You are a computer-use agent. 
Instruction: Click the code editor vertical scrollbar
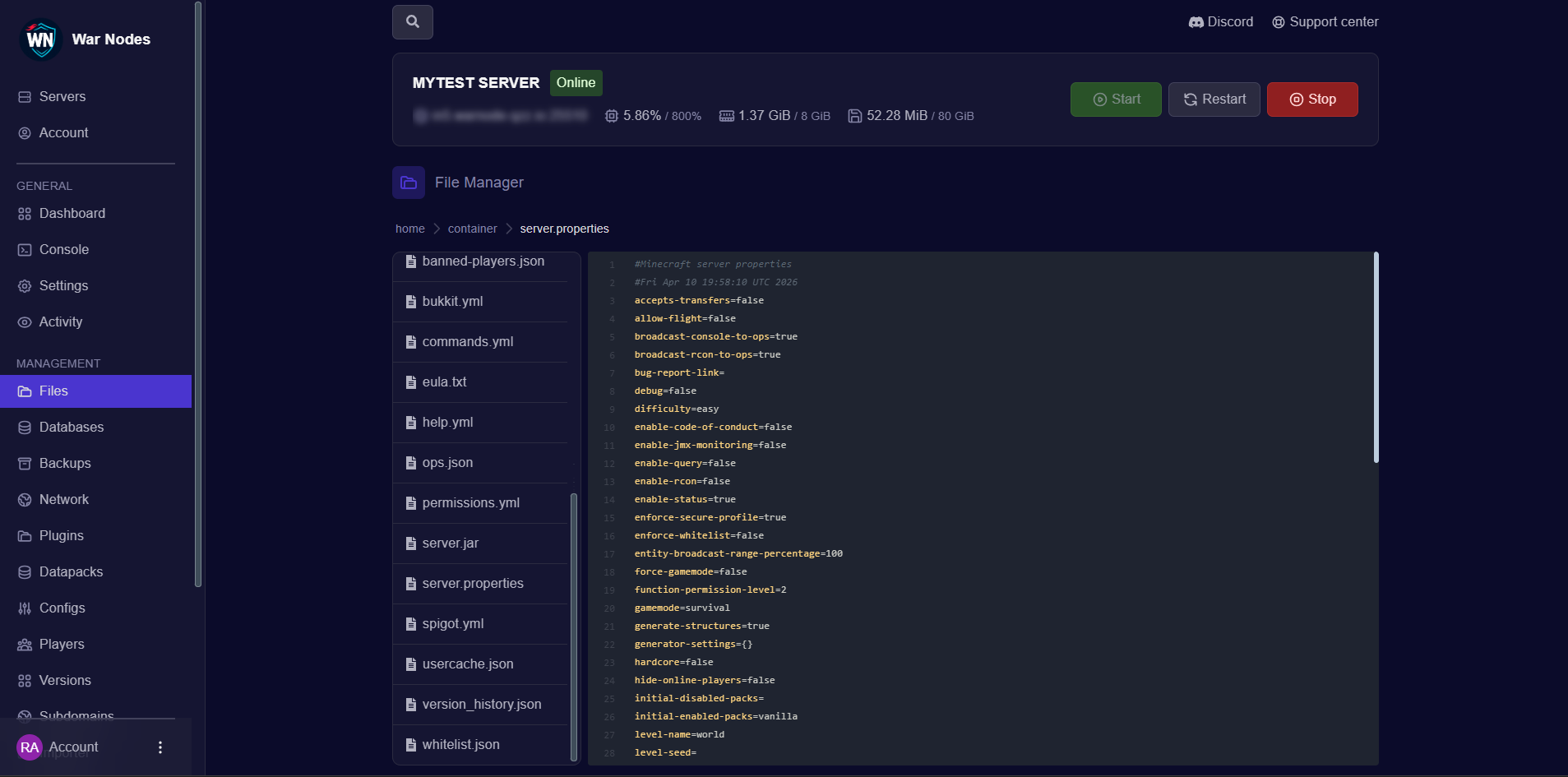coord(1376,358)
